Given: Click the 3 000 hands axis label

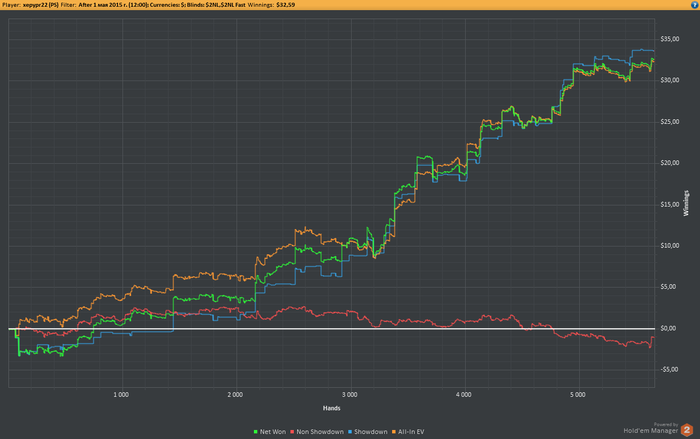Looking at the screenshot, I should point(350,395).
